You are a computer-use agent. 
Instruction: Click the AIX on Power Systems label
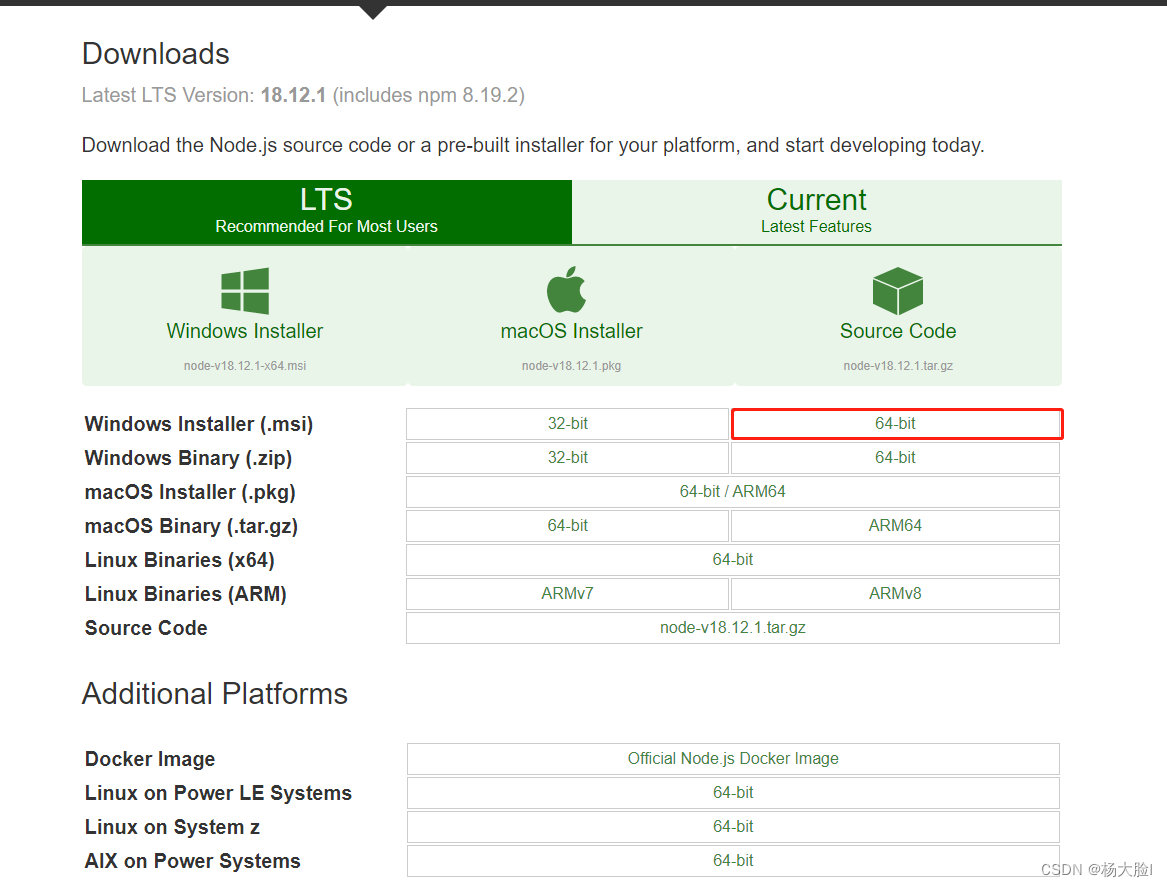(192, 861)
